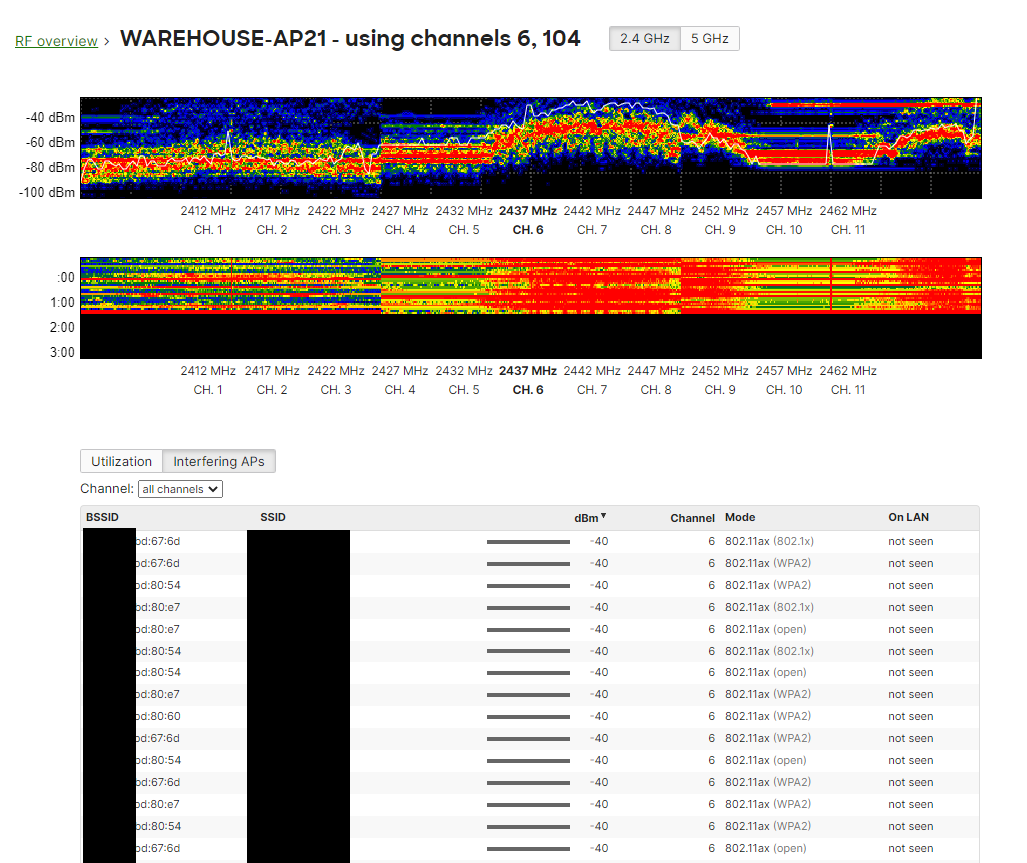Switch to the 5 GHz band

click(709, 39)
